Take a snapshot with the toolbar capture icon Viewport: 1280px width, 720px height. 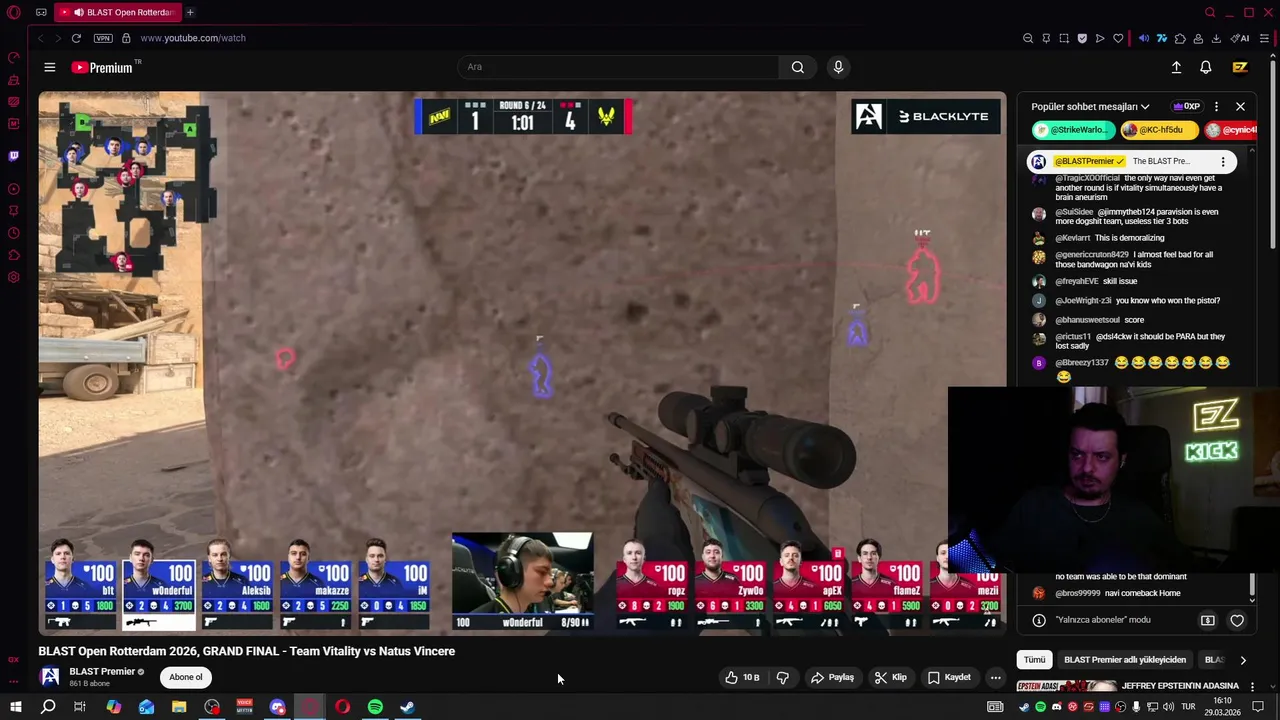(x=1064, y=38)
